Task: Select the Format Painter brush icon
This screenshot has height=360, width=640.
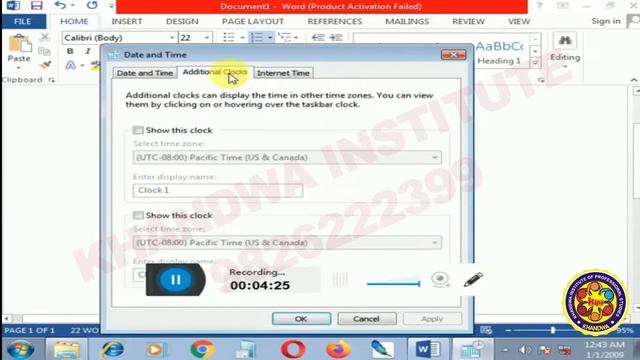Action: pyautogui.click(x=44, y=64)
